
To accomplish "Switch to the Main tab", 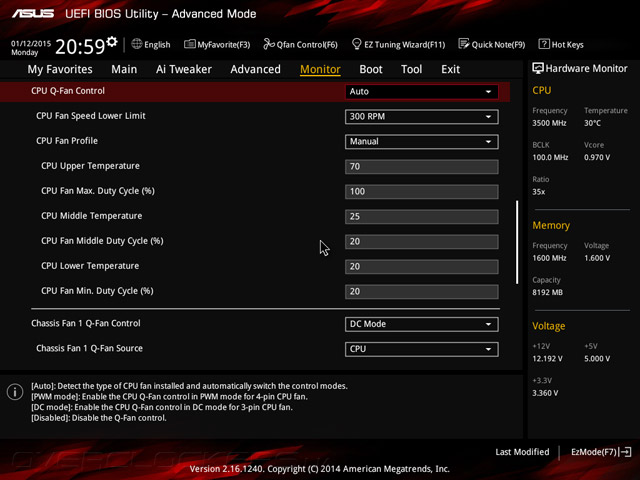I will coord(124,69).
